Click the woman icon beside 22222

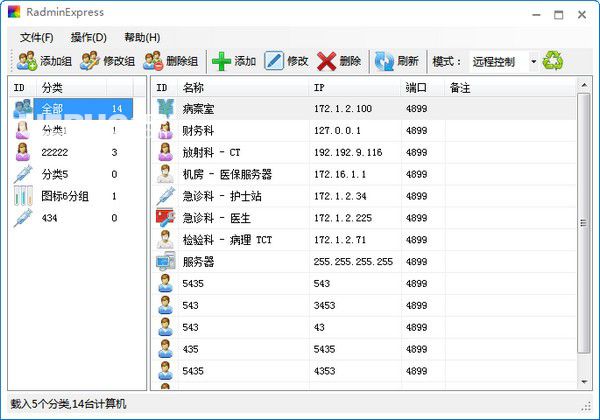[23, 152]
